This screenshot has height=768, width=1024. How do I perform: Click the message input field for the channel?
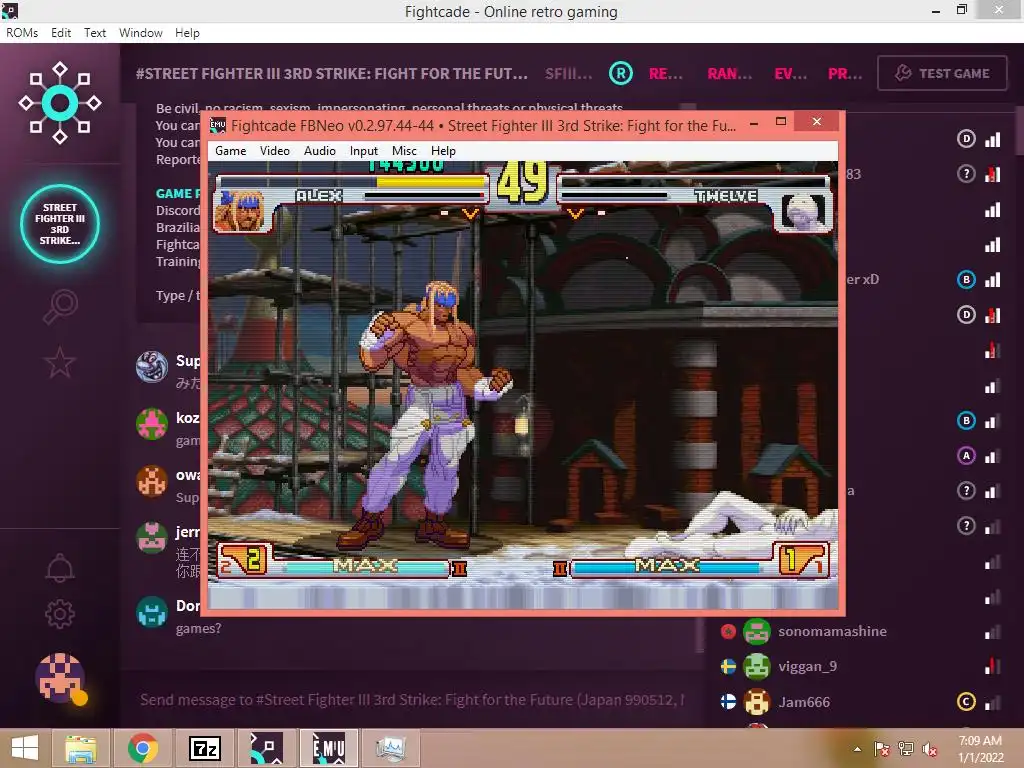click(413, 700)
